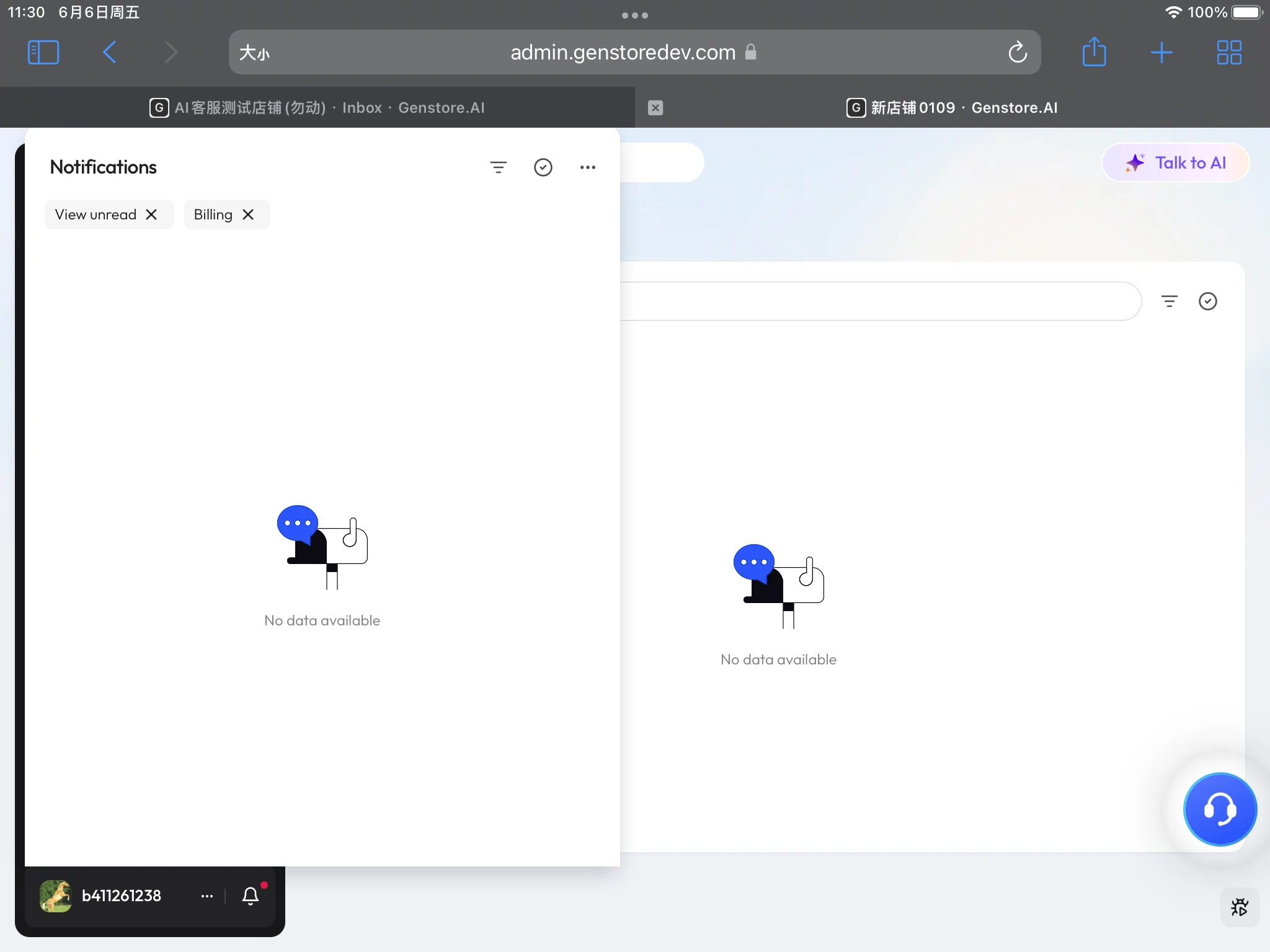This screenshot has height=952, width=1270.
Task: Open the page text size menu
Action: (254, 53)
